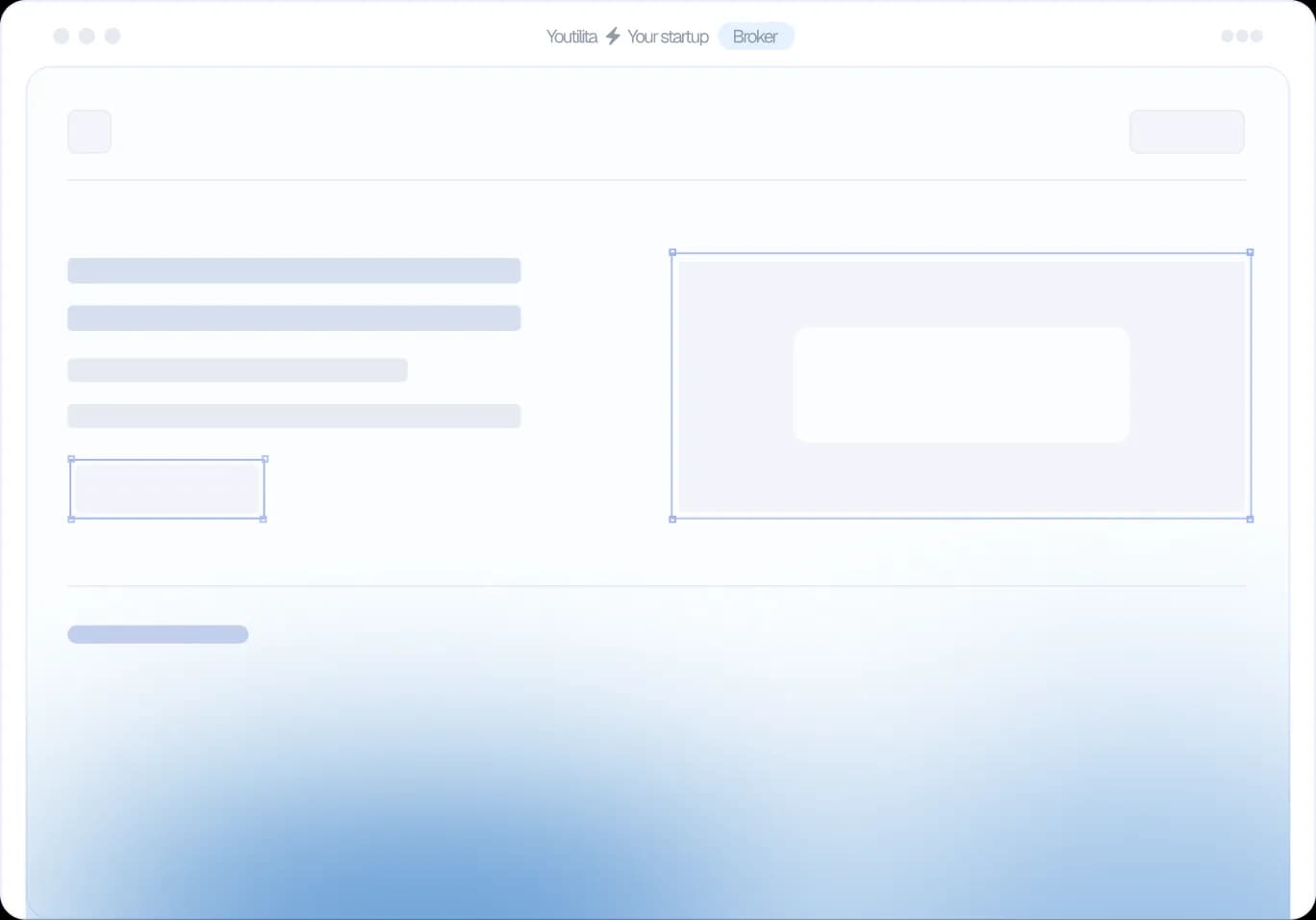Click the rounded button placeholder in the header

(x=1187, y=131)
